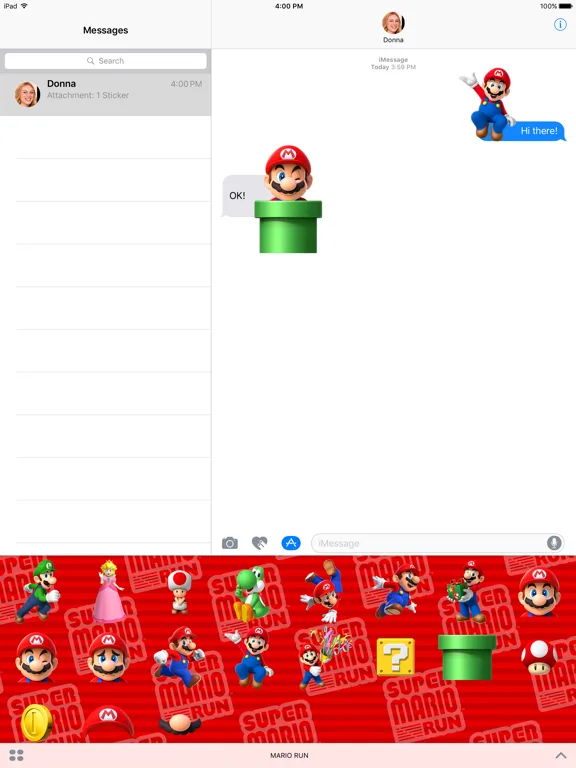Tap the Wi-Fi icon in status bar
The height and width of the screenshot is (768, 576).
click(24, 6)
